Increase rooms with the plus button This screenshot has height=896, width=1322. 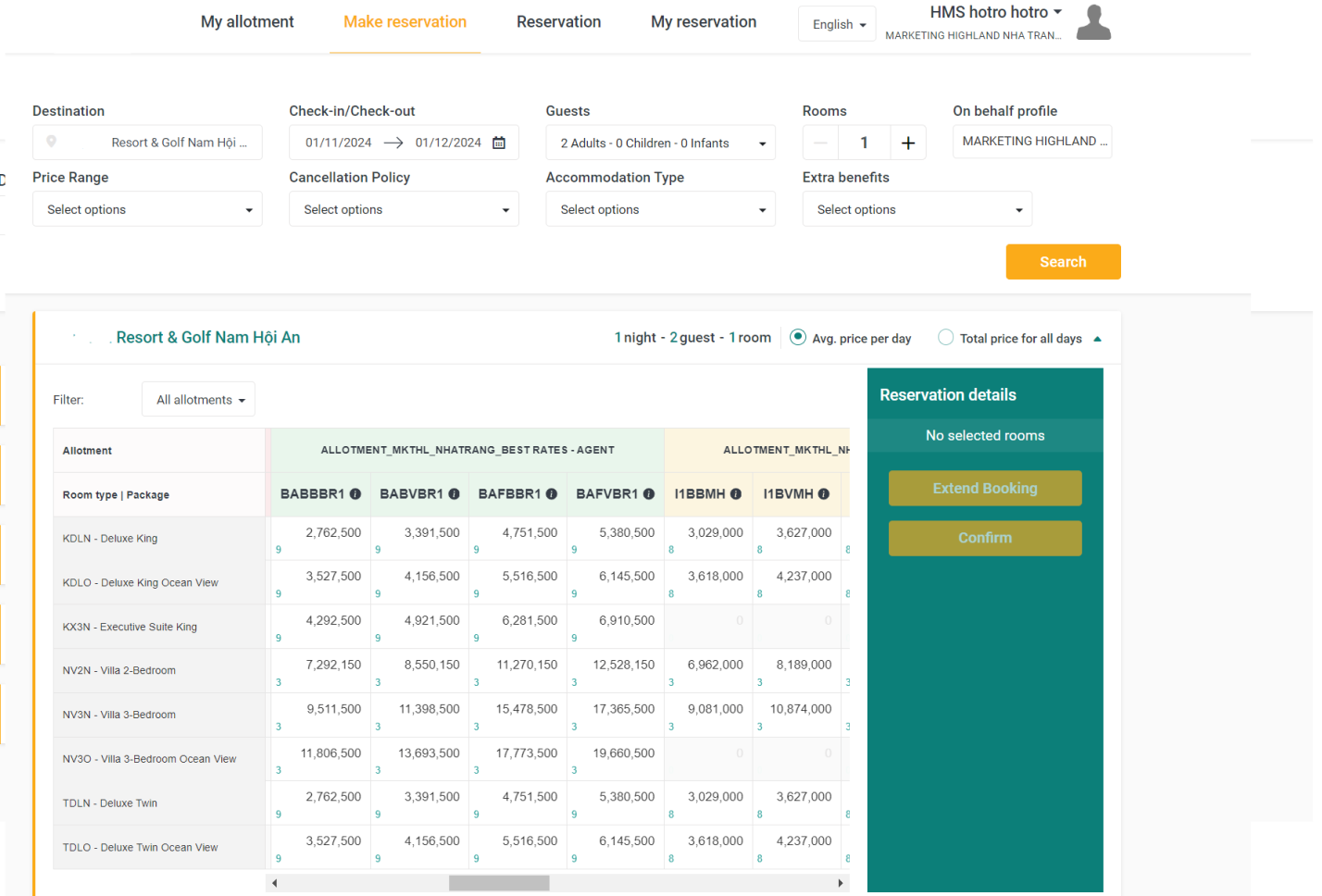(x=908, y=143)
